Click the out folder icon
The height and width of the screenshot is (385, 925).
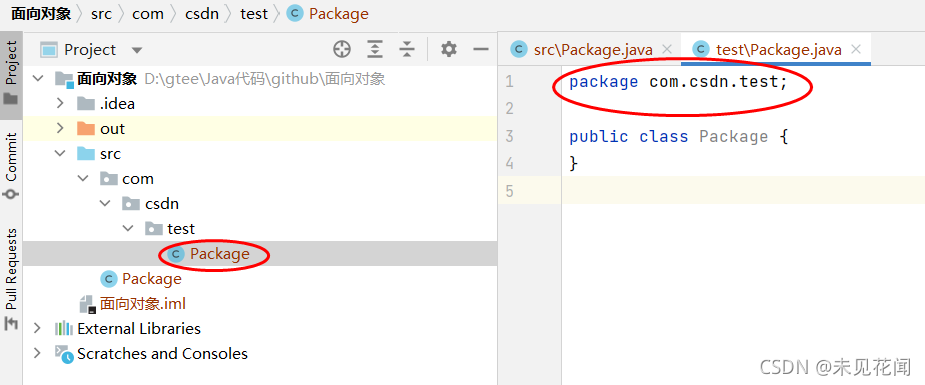coord(86,129)
